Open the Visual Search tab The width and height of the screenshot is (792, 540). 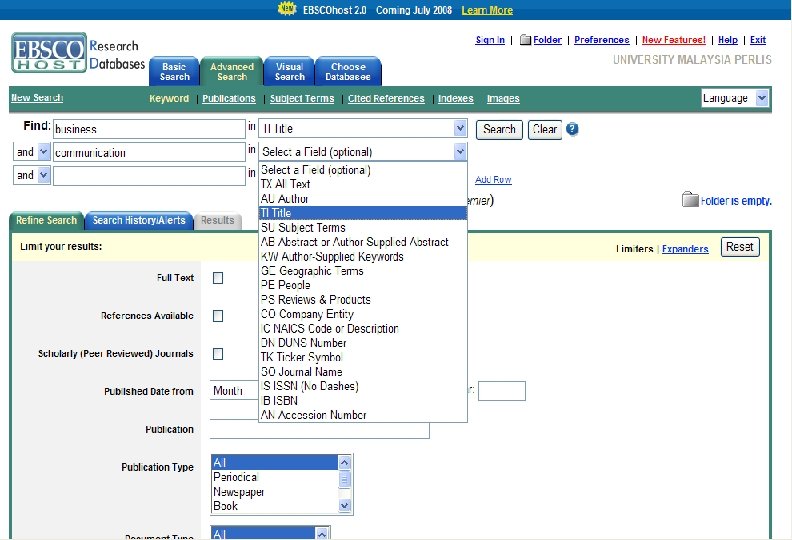(x=289, y=71)
